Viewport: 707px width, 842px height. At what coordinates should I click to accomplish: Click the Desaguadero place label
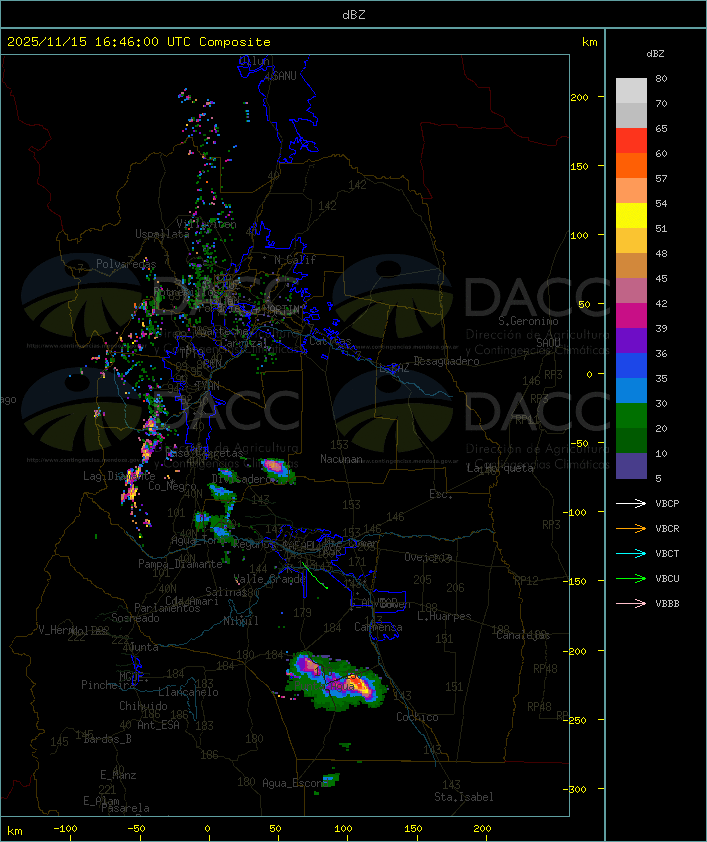tap(446, 361)
